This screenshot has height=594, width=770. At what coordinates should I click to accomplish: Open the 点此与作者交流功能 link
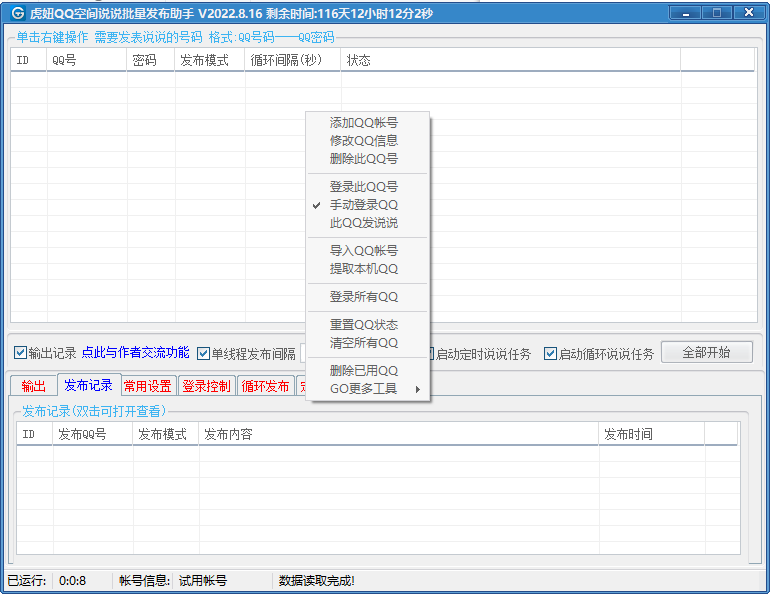[135, 352]
